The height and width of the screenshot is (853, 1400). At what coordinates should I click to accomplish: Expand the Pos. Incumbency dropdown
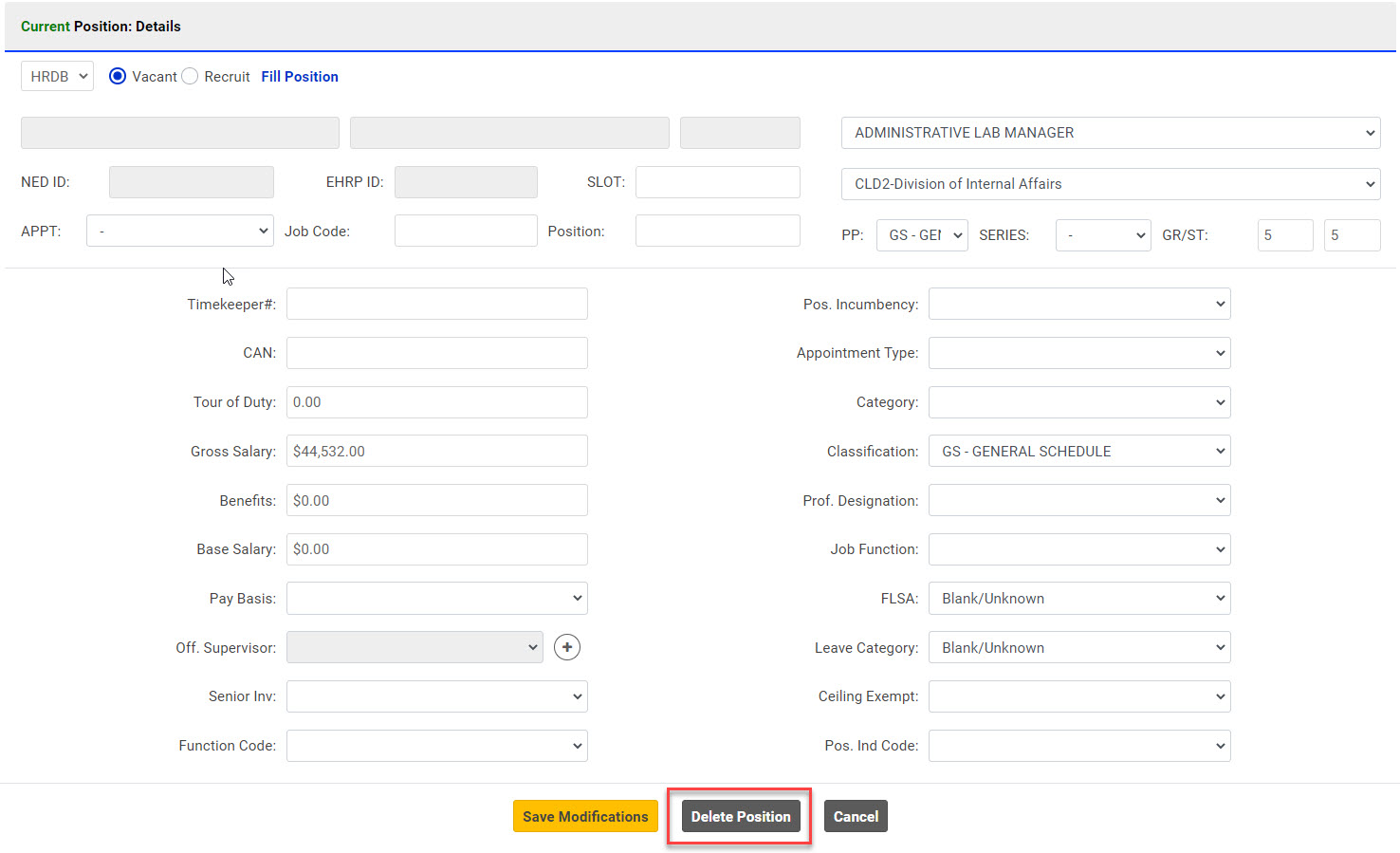pos(1079,304)
